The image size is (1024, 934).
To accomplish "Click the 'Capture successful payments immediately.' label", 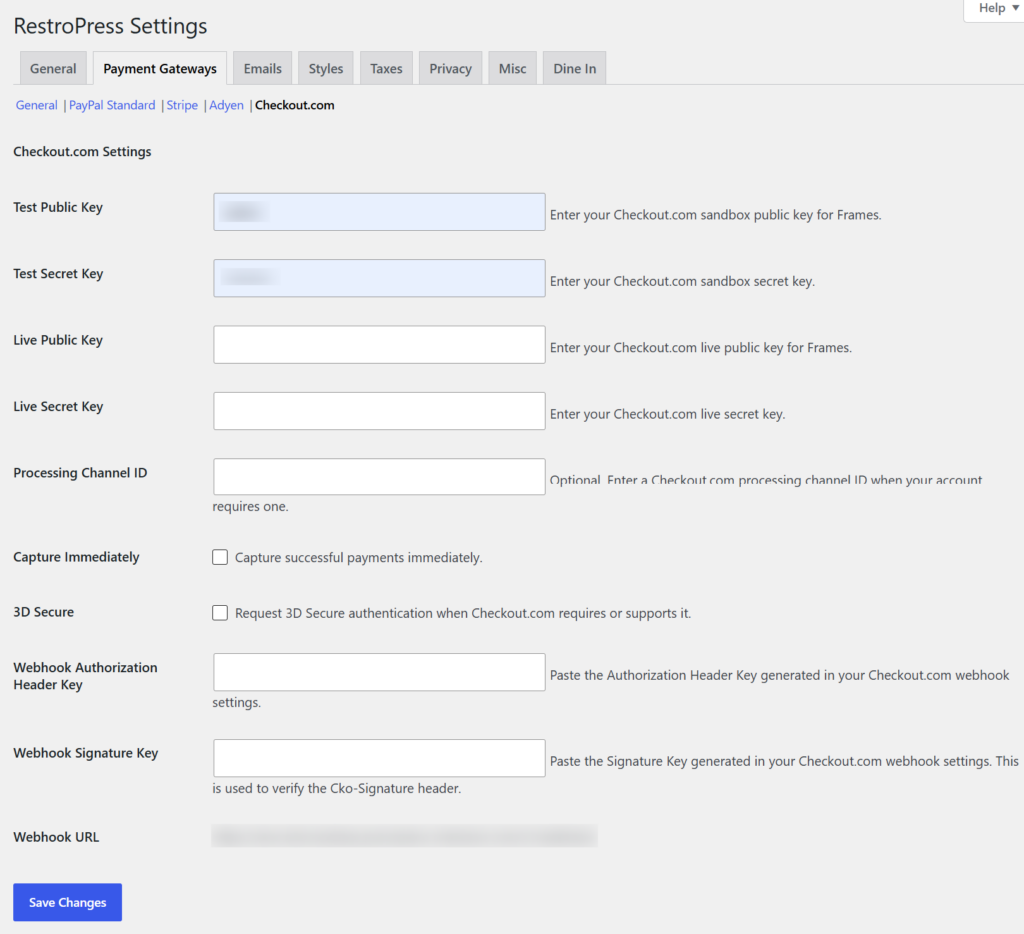I will pos(359,558).
